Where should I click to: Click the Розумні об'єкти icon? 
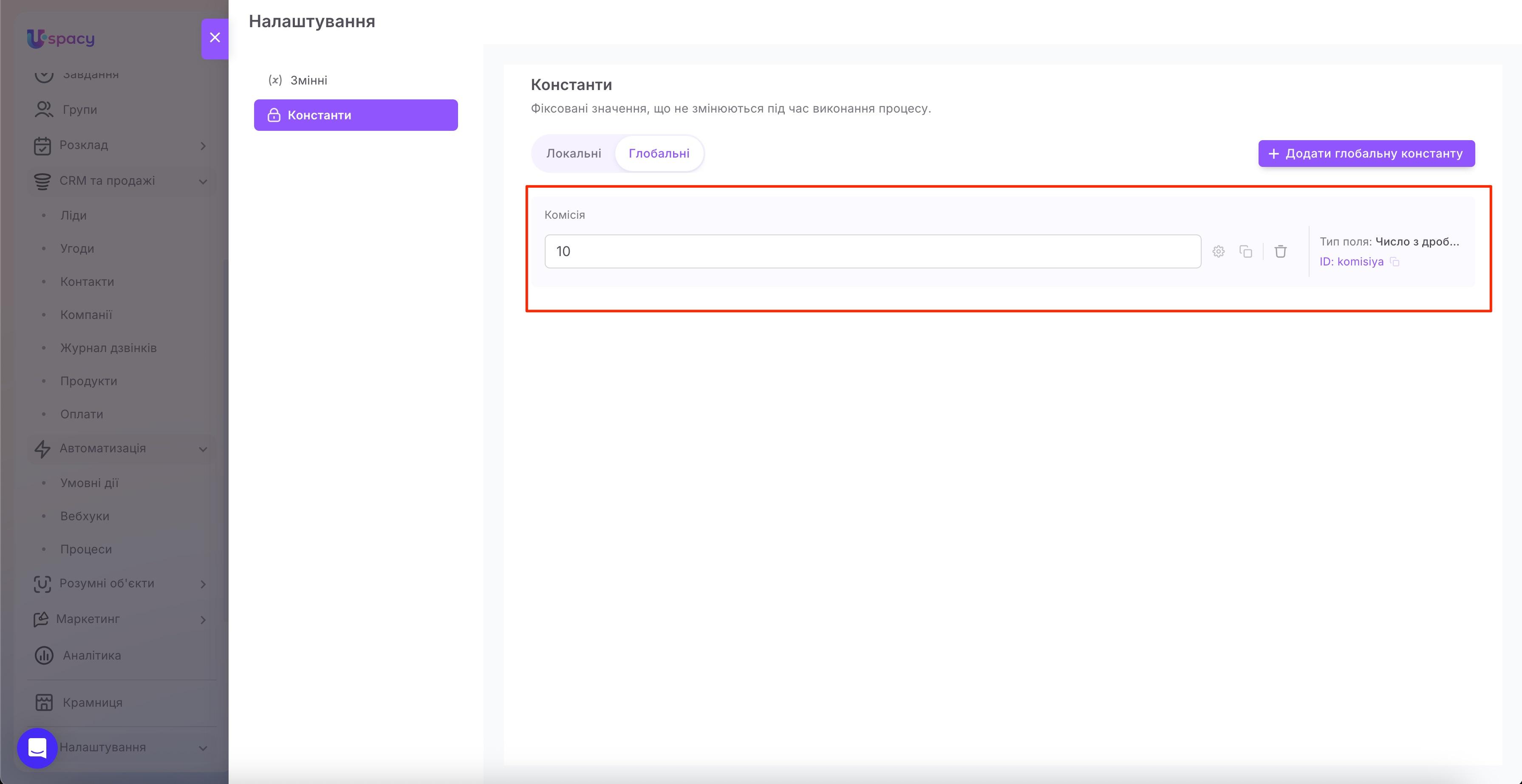tap(42, 584)
